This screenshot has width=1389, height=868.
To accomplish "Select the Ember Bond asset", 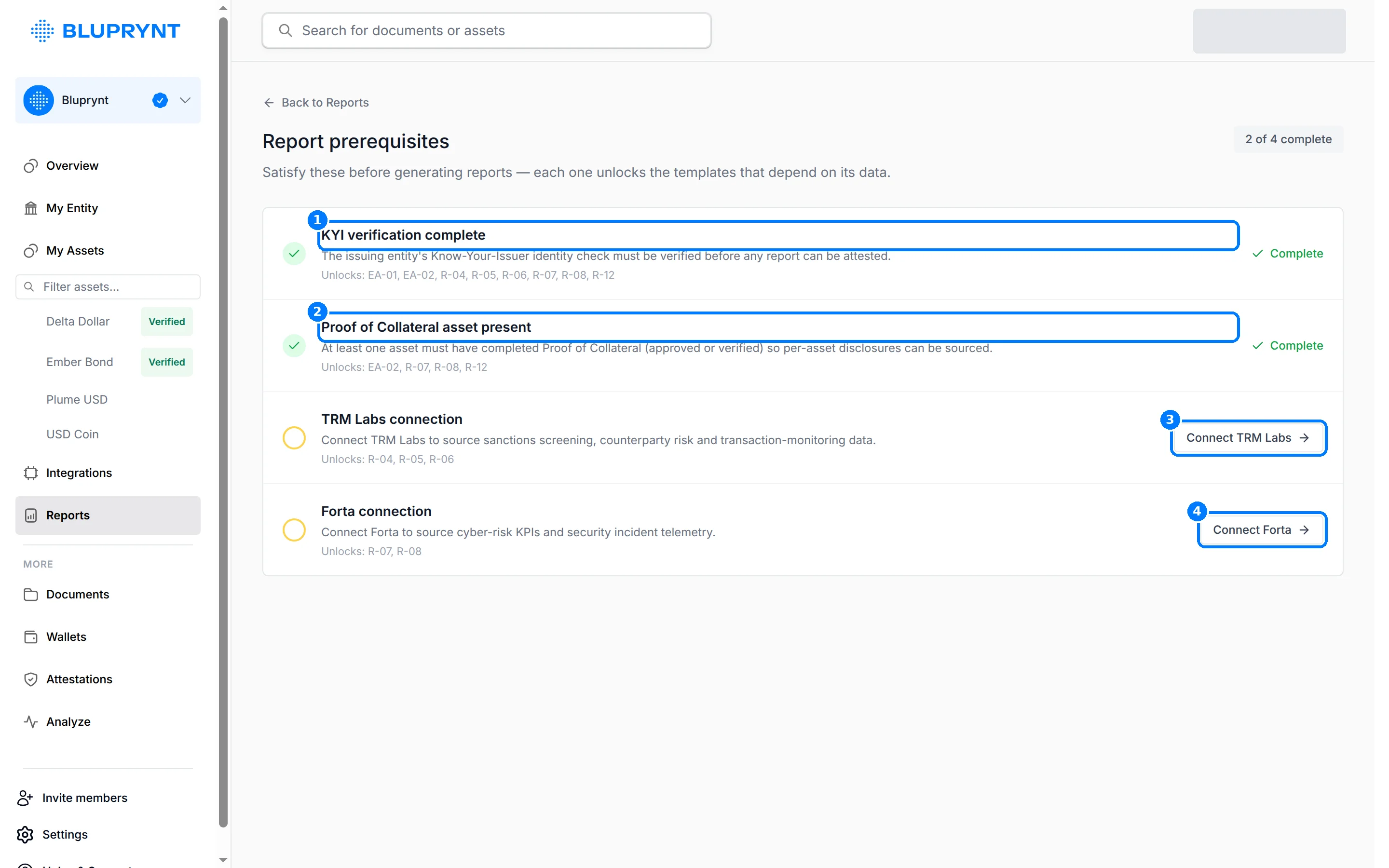I will [x=80, y=362].
